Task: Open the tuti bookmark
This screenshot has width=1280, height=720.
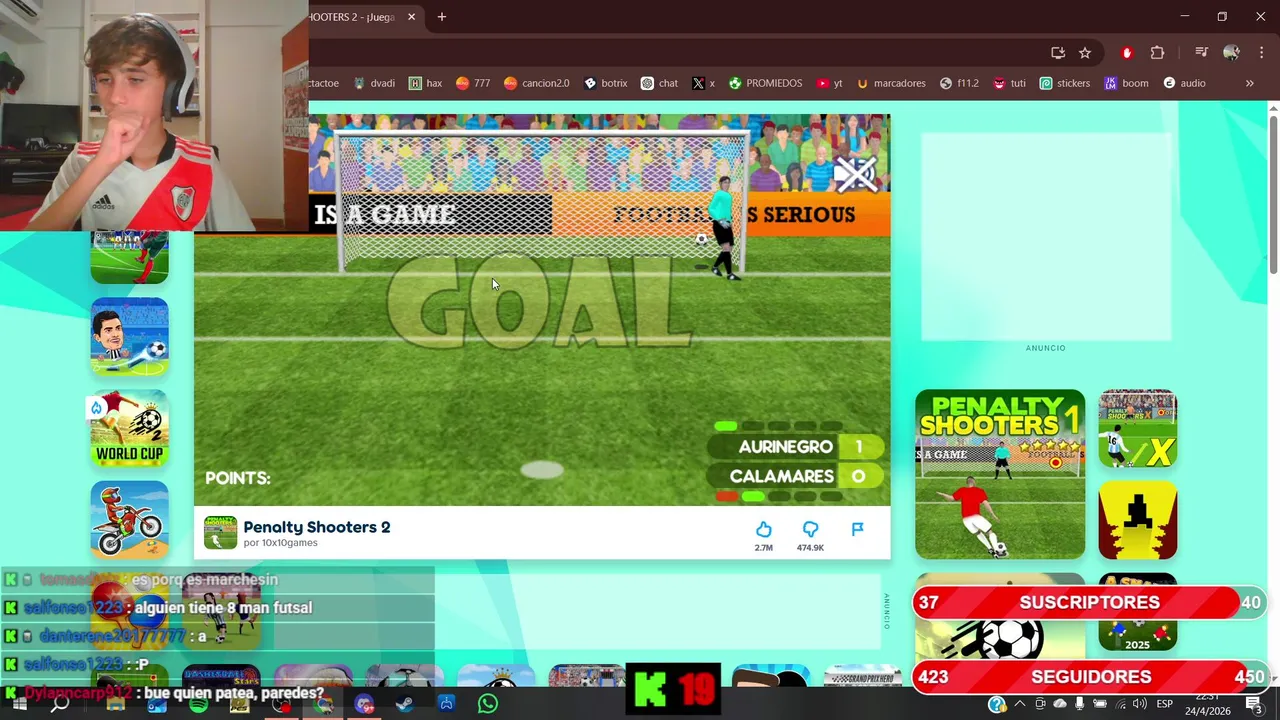Action: pos(1009,83)
